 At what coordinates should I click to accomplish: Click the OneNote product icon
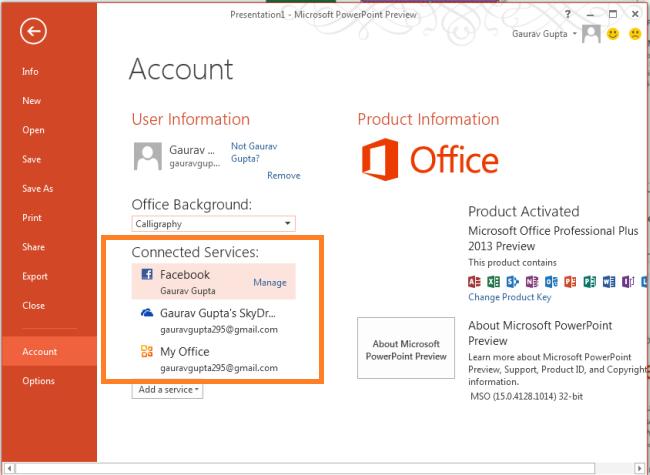[x=532, y=282]
